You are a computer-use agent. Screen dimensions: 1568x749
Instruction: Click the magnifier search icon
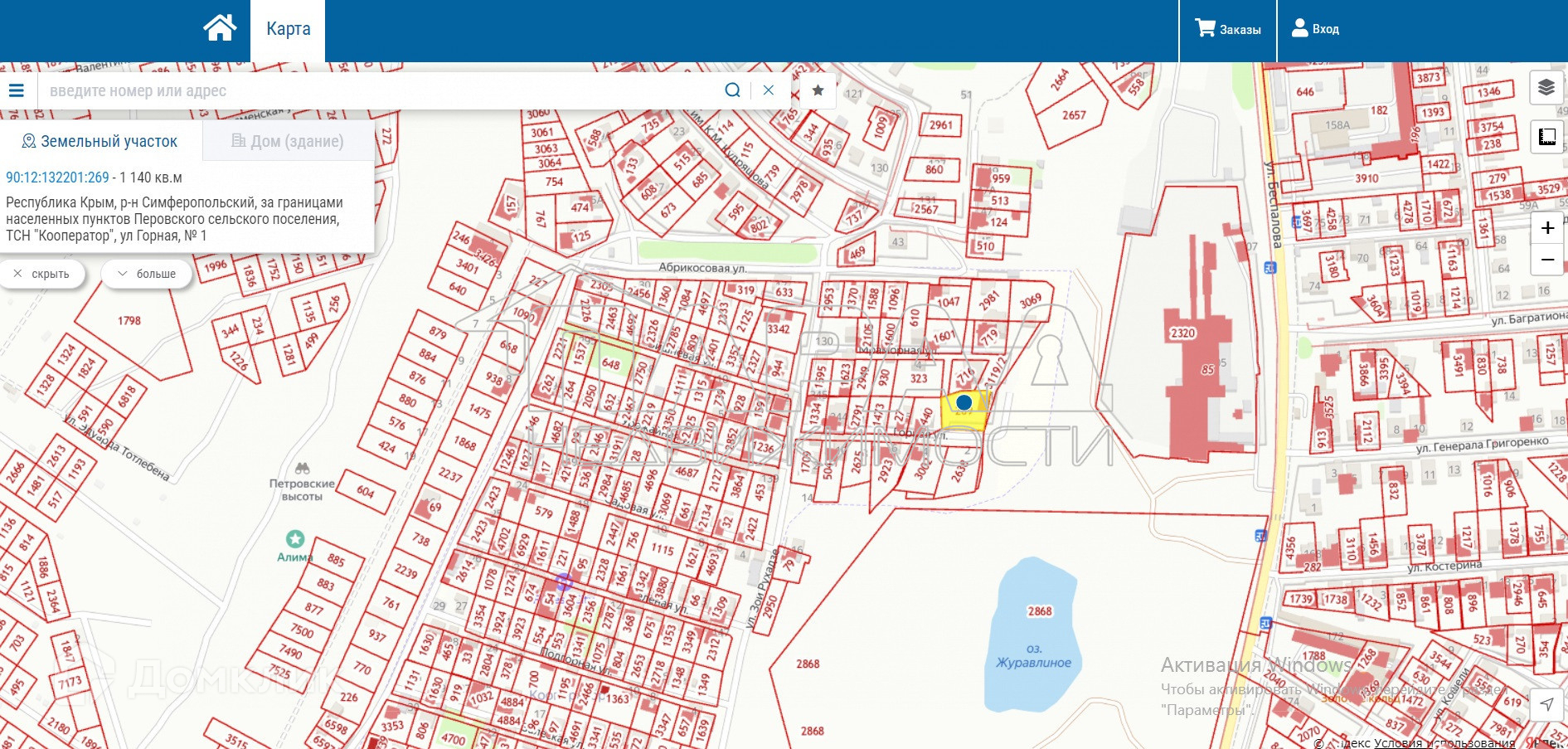pos(732,90)
